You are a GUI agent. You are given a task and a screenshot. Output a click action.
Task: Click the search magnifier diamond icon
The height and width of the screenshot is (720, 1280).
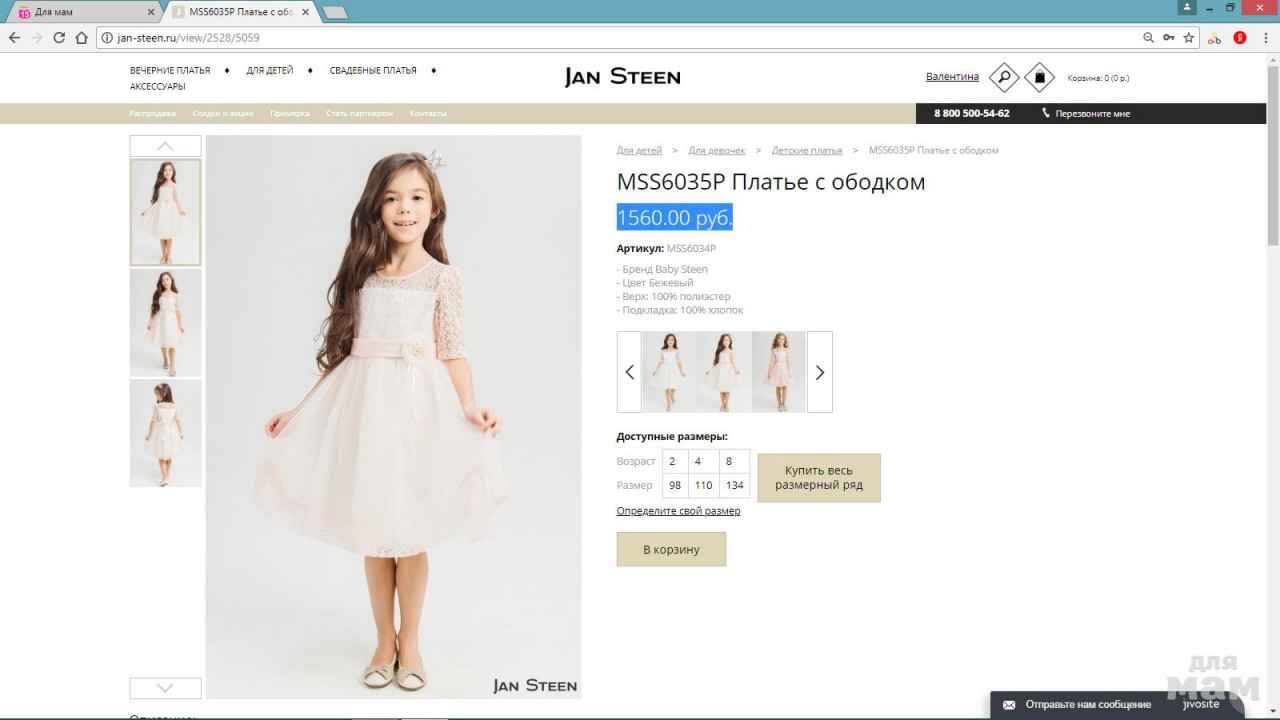1003,77
